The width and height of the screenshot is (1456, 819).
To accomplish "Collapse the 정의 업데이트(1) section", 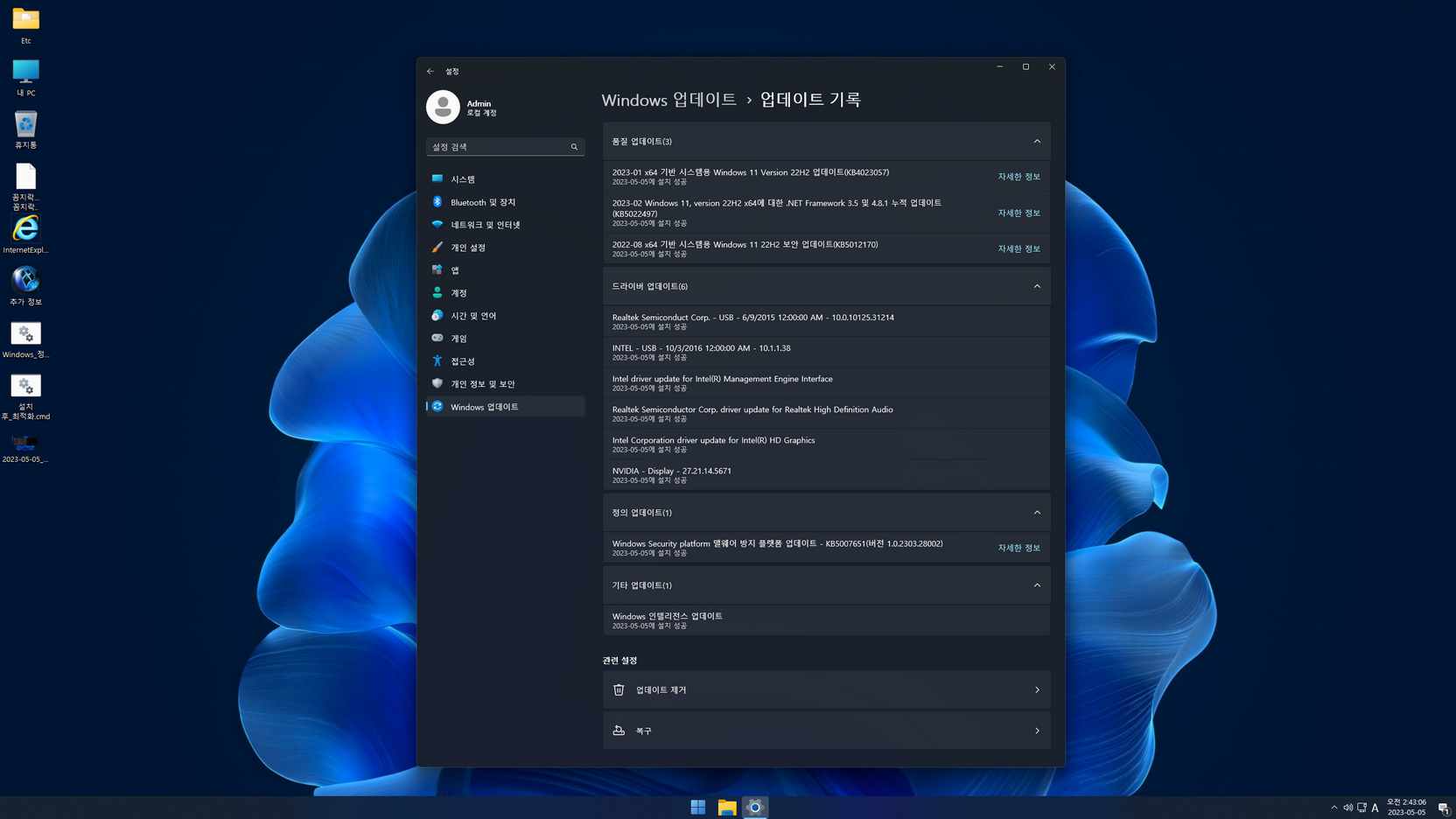I will 1037,513.
